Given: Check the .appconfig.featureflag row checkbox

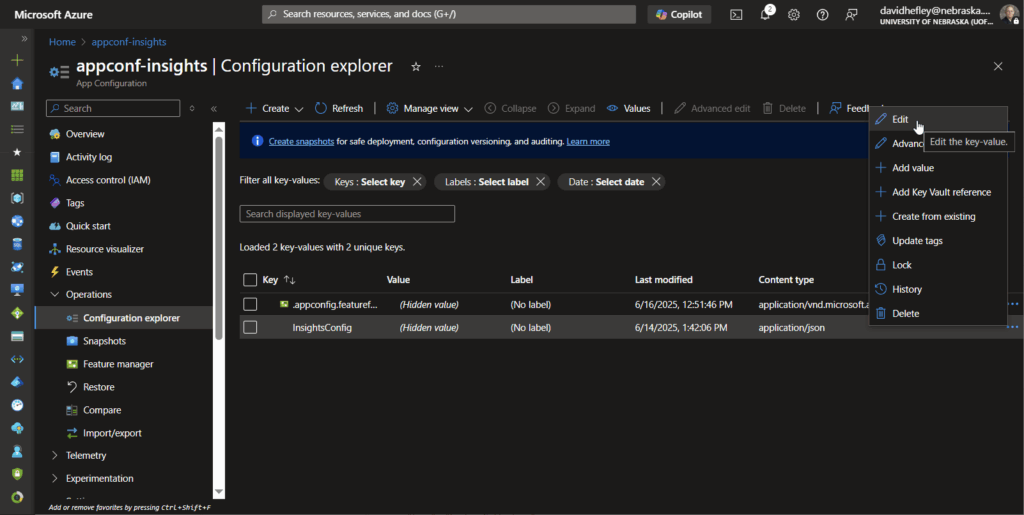Looking at the screenshot, I should point(250,303).
